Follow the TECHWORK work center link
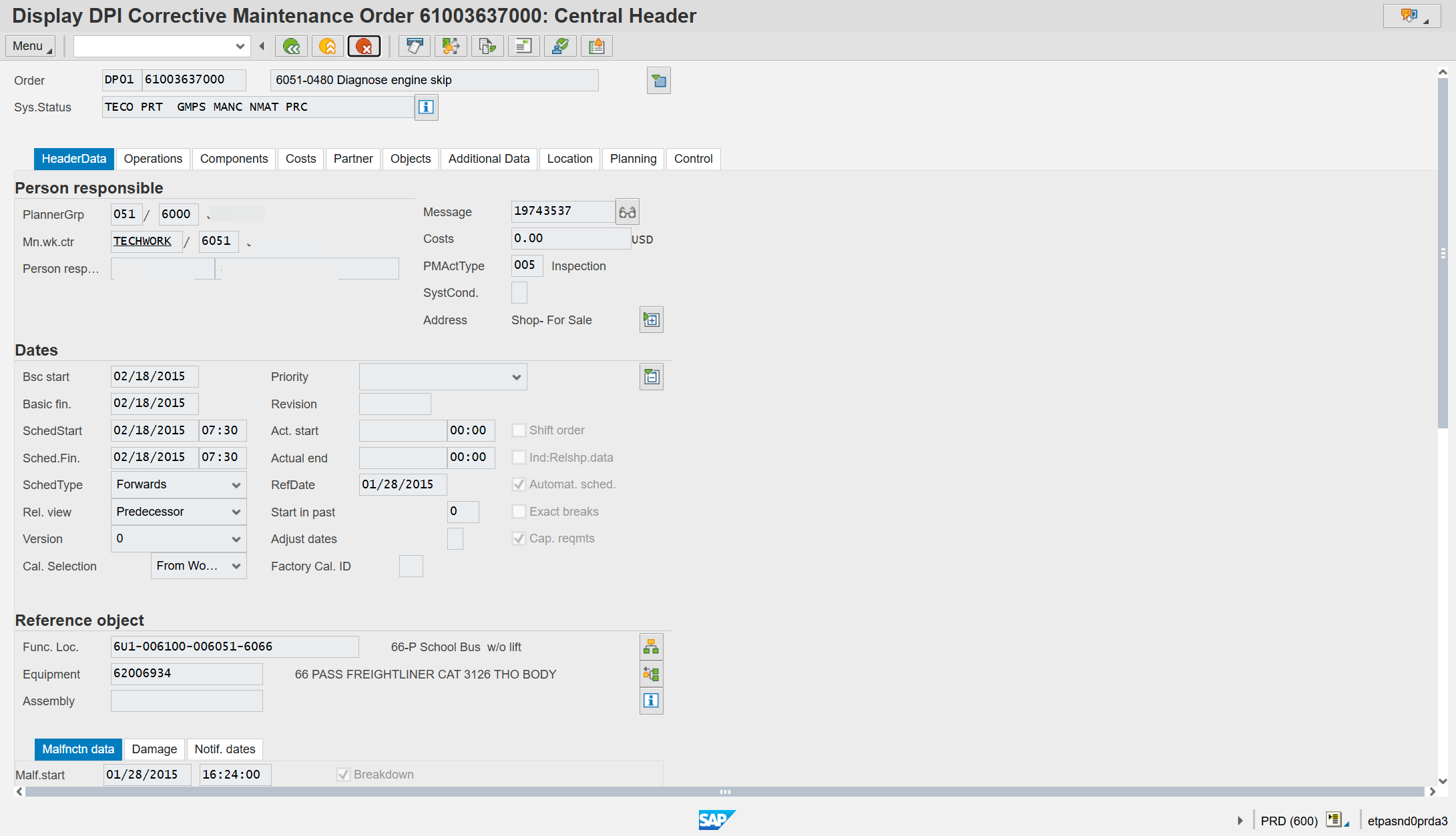This screenshot has height=836, width=1456. tap(142, 241)
